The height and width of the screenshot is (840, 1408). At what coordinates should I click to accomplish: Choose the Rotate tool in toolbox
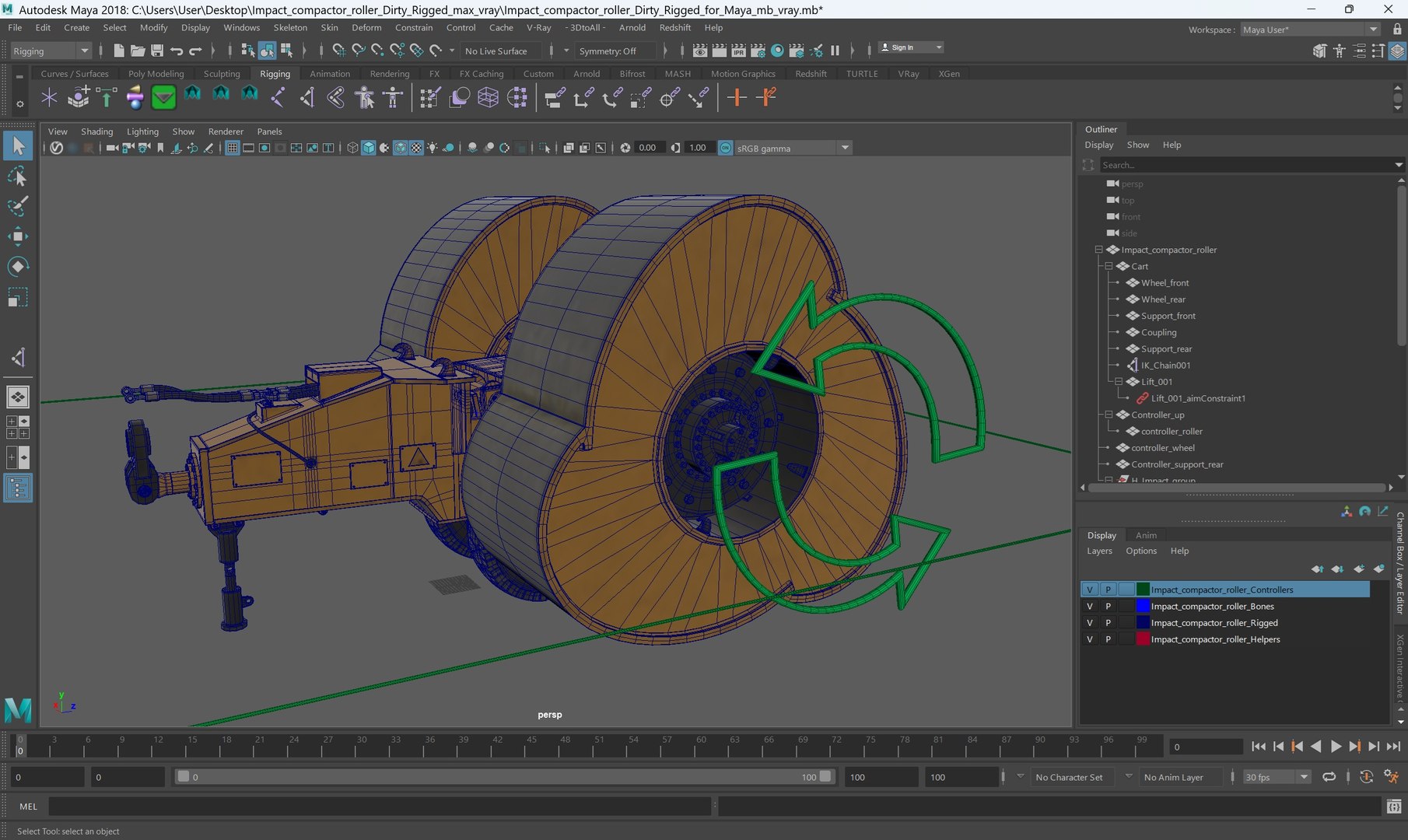coord(18,267)
